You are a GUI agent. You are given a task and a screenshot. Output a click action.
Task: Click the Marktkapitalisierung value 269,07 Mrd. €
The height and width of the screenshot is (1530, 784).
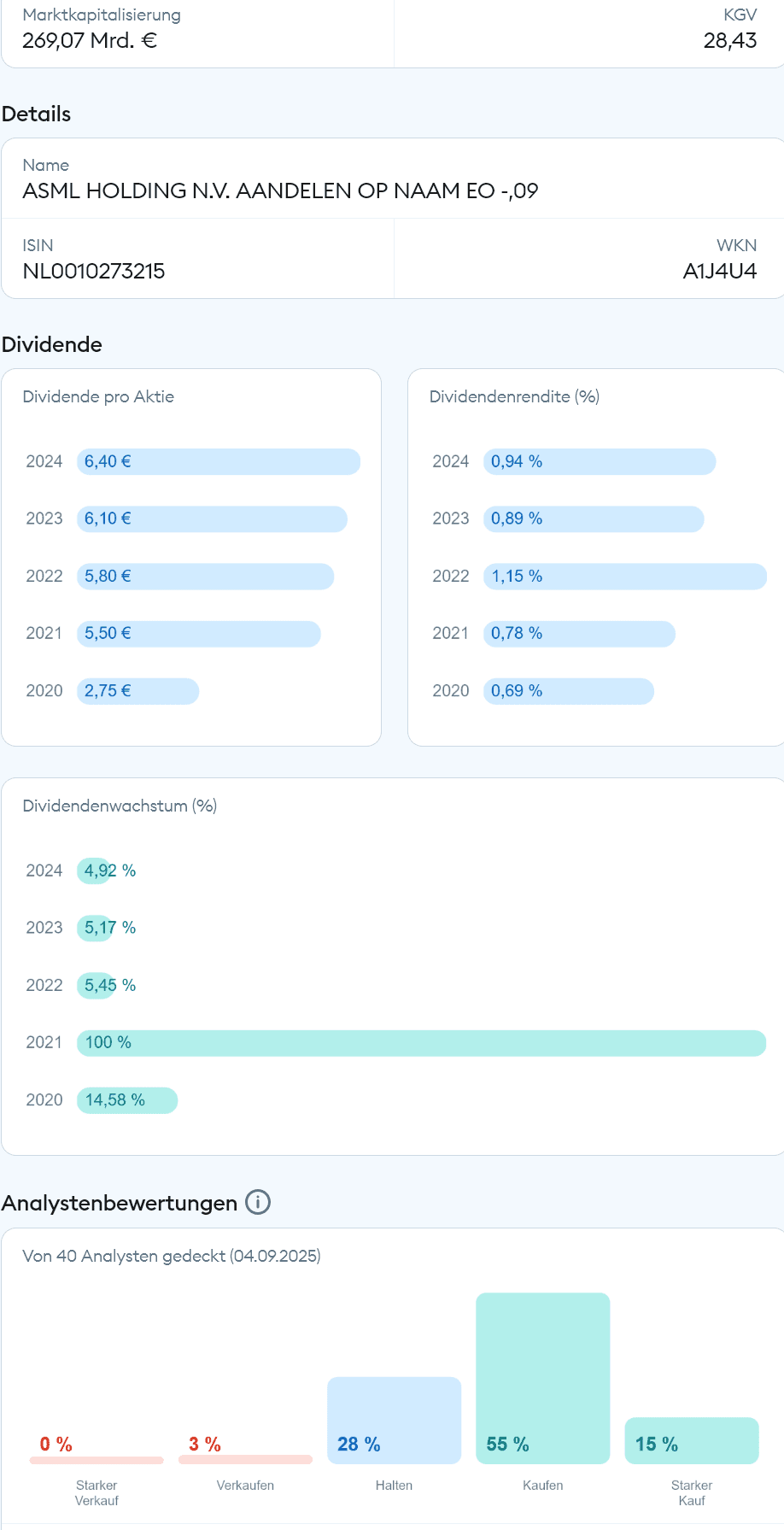pos(90,41)
